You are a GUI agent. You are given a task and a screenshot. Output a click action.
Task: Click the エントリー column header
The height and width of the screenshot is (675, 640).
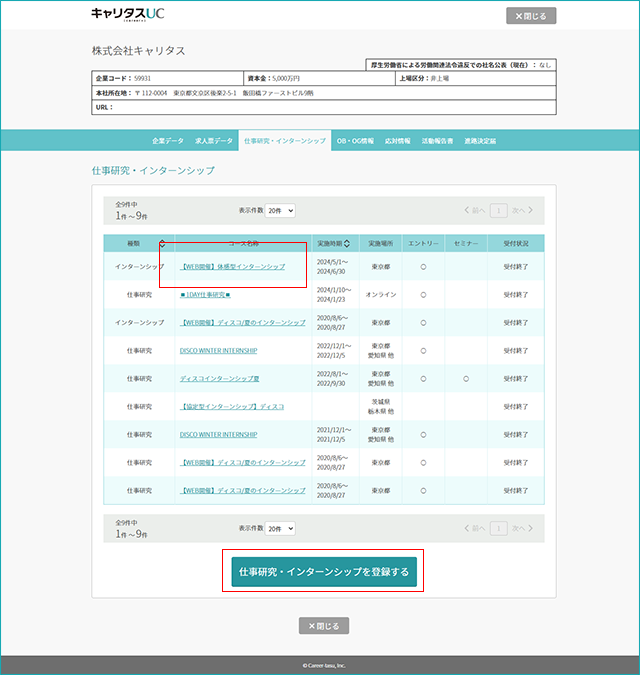[x=424, y=244]
